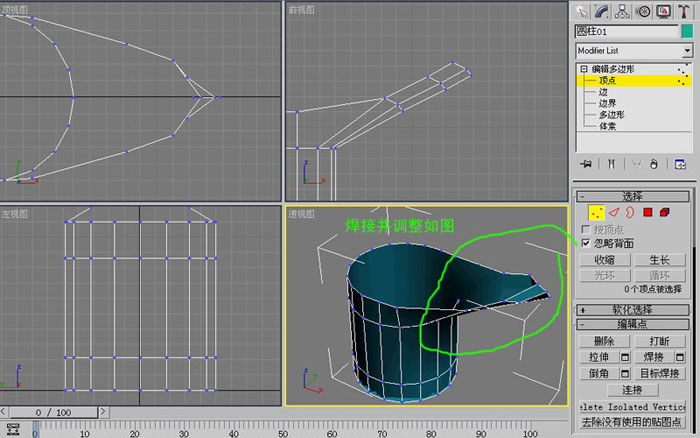Select the Vertex sub-object icon
700x438 pixels.
[x=596, y=213]
